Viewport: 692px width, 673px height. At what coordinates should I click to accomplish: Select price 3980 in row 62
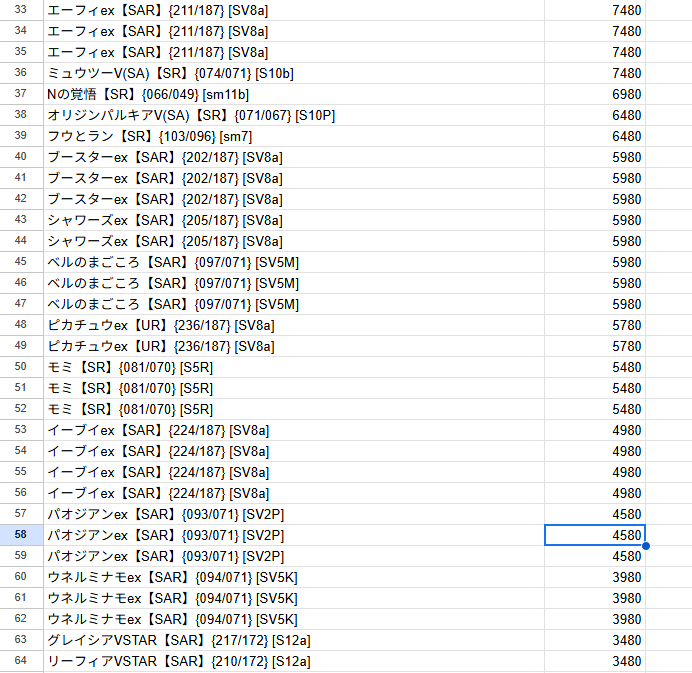point(595,619)
